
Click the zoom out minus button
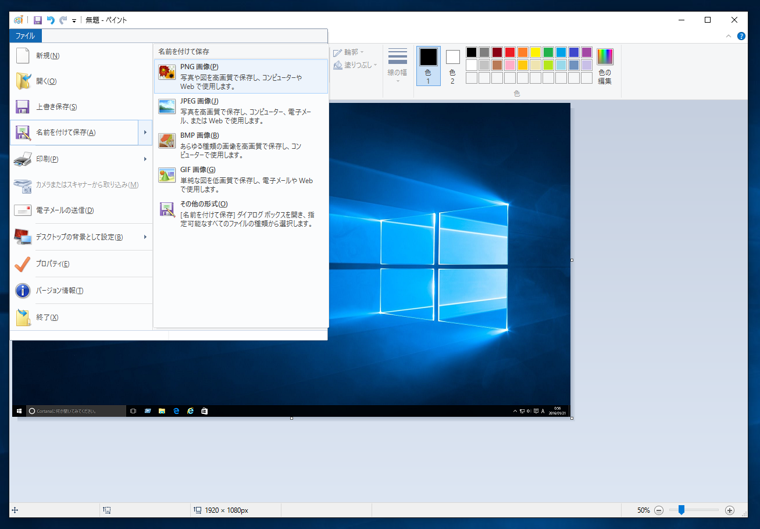[x=659, y=510]
